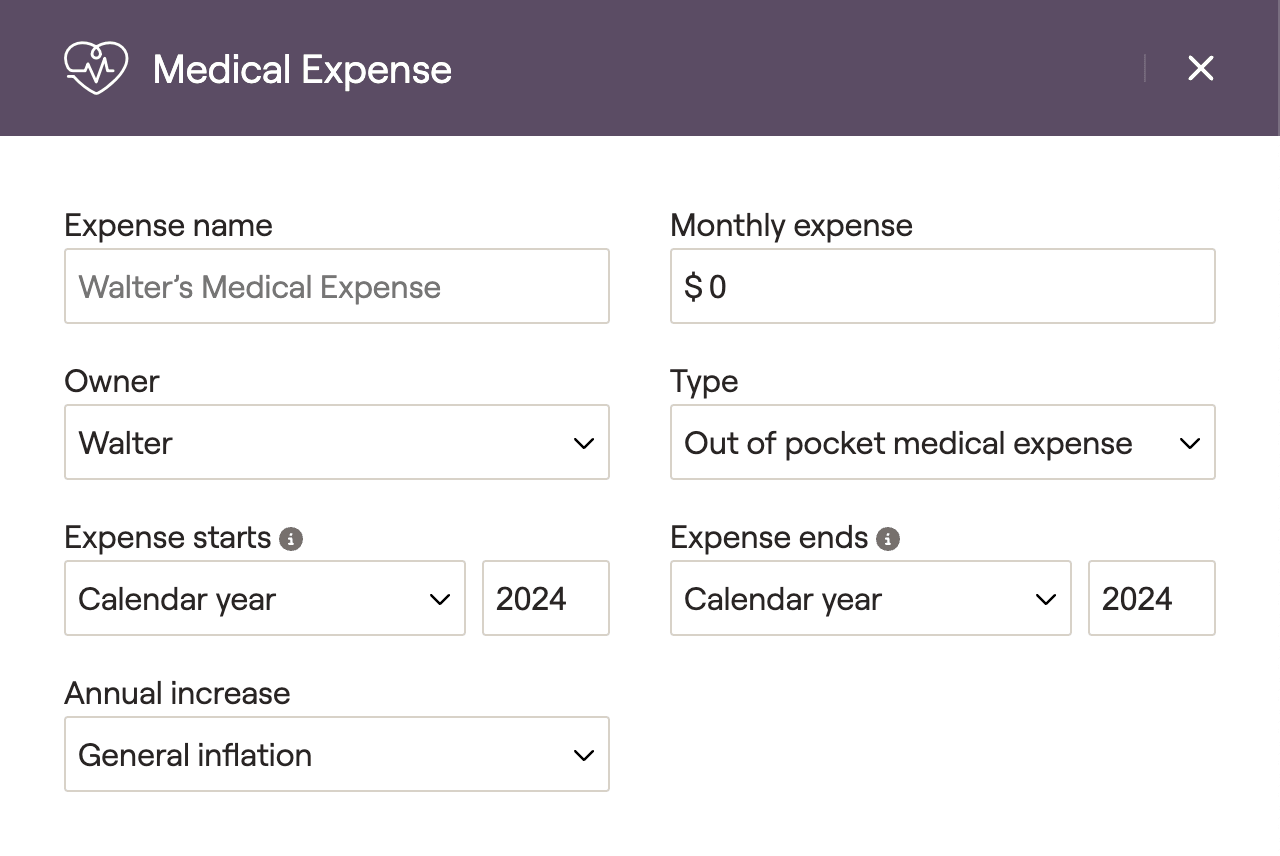
Task: Show info tooltip for Expense starts
Action: 291,539
